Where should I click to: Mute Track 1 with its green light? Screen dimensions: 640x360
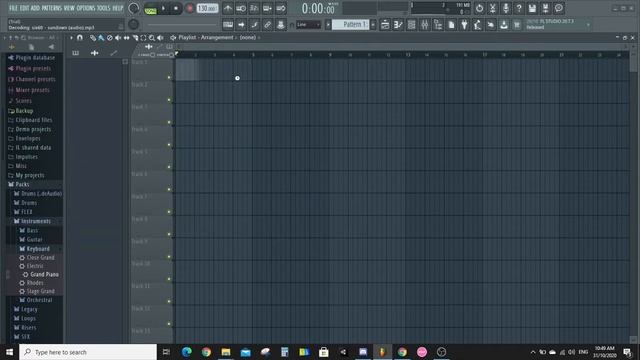coord(169,78)
